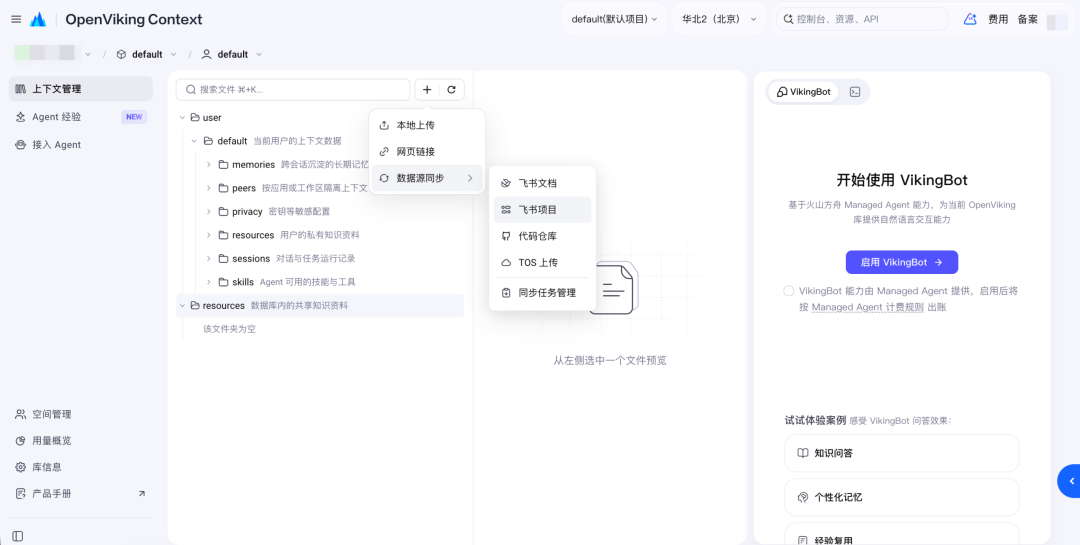Open the Managed Agent 计费规则 link
This screenshot has width=1080, height=545.
868,307
